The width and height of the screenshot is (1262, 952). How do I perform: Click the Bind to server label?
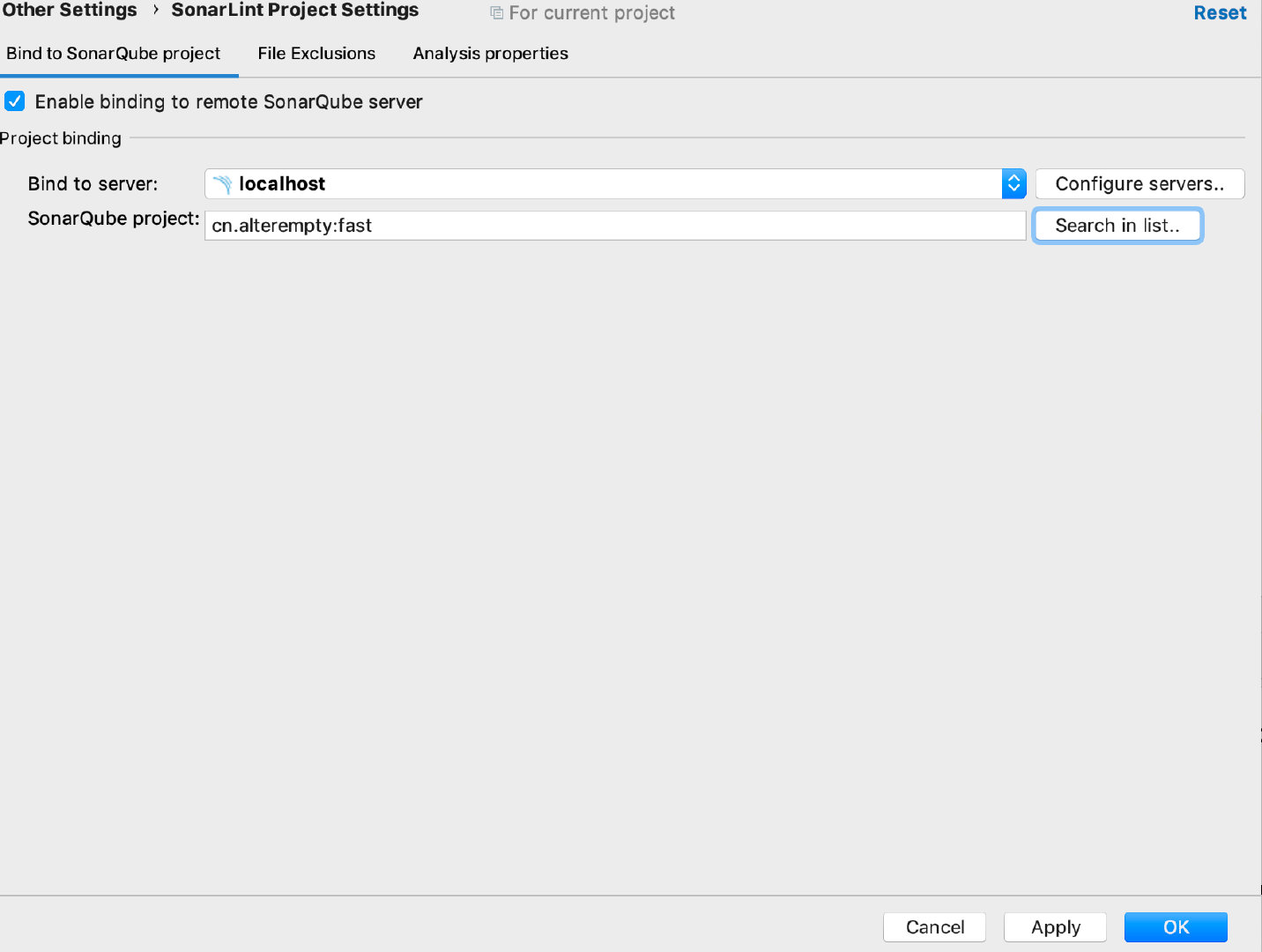click(x=93, y=183)
